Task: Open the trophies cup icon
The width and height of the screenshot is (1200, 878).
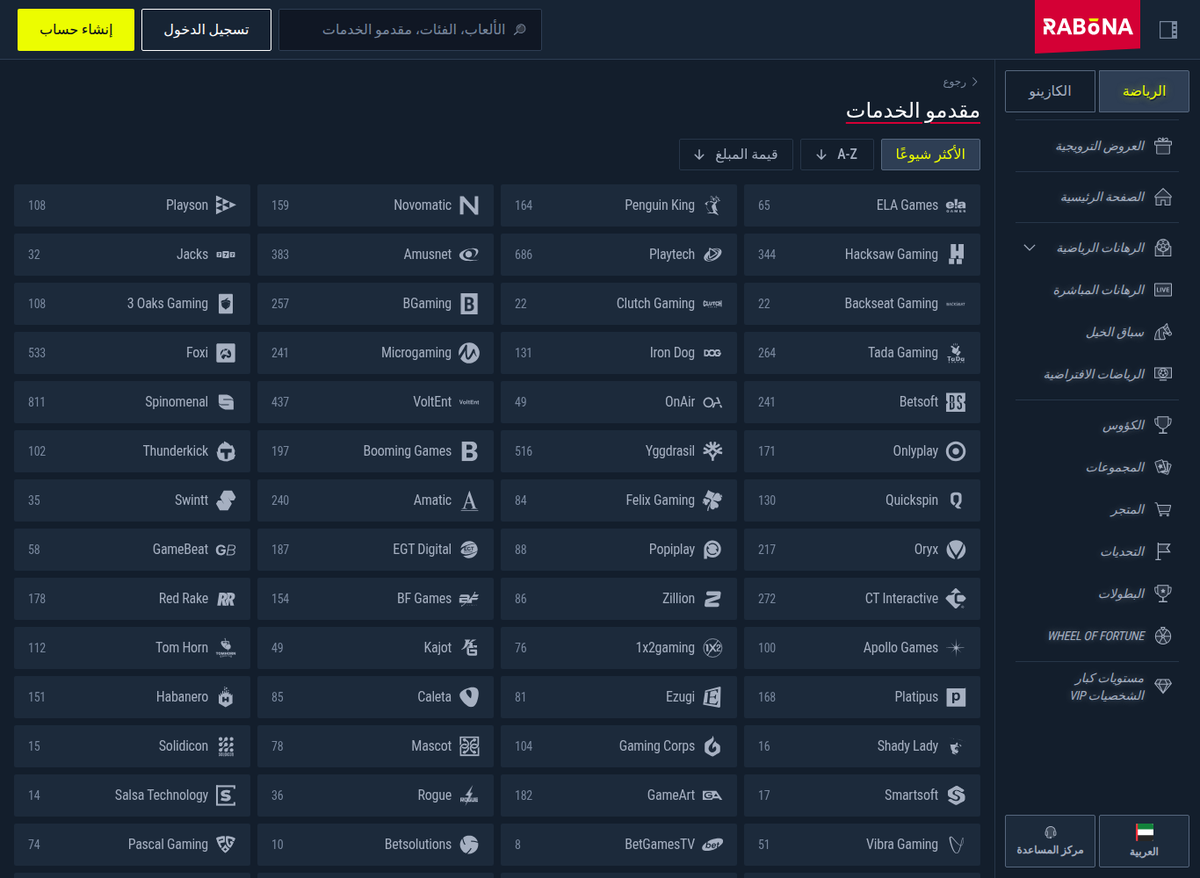Action: [x=1163, y=425]
